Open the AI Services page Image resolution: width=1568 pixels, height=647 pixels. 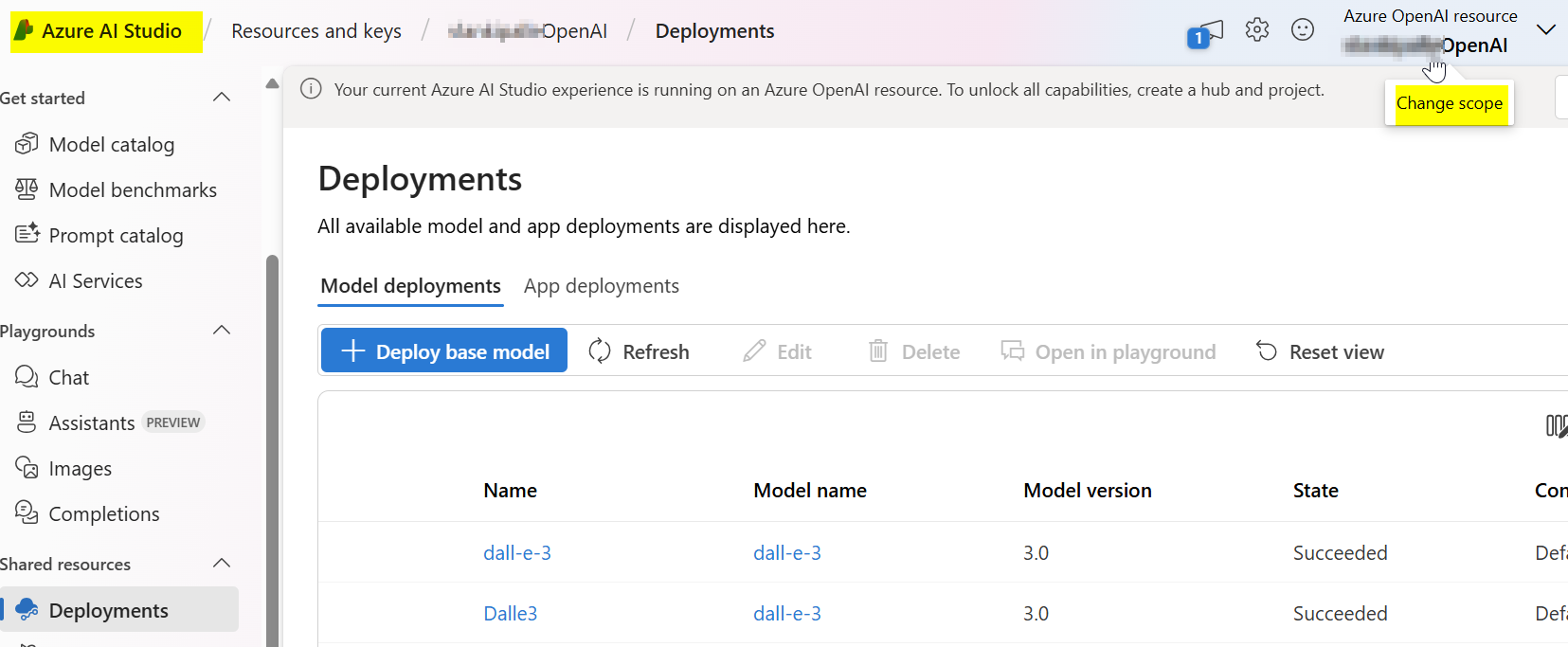click(96, 281)
